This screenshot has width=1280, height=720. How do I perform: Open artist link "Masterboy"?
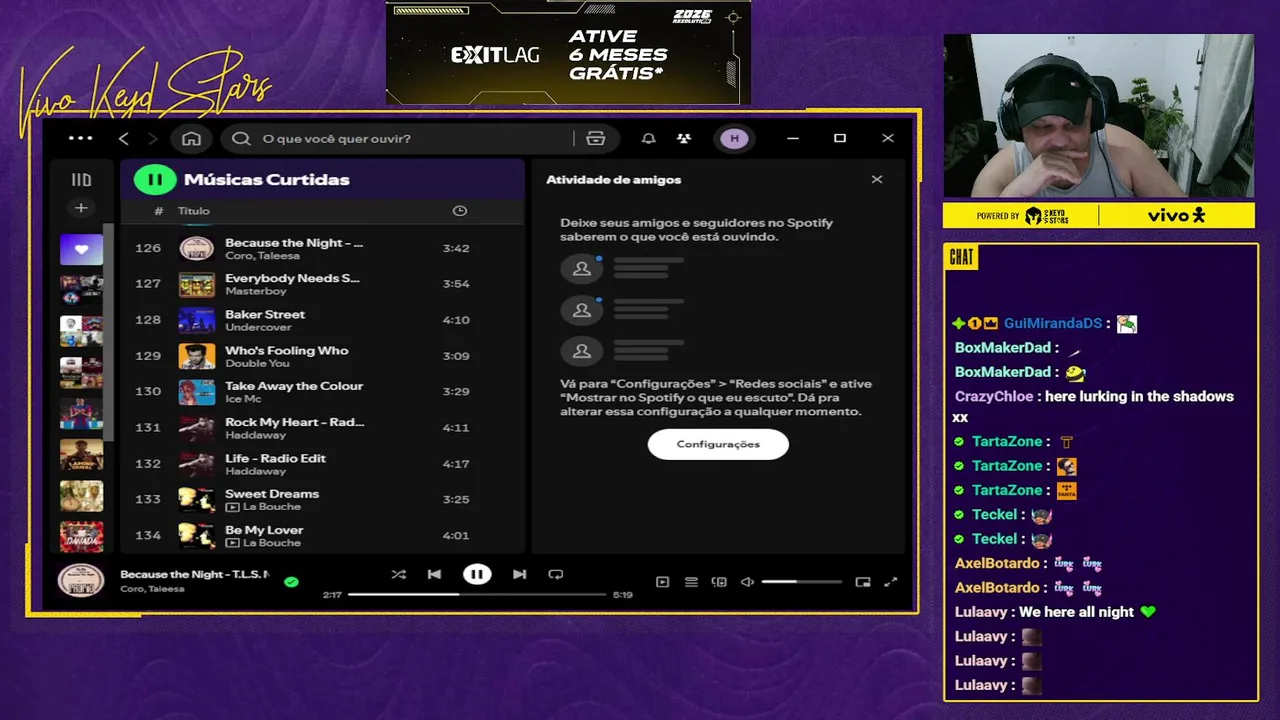point(256,291)
